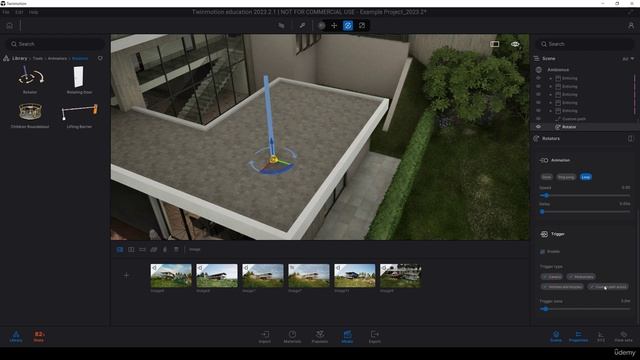The width and height of the screenshot is (640, 360).
Task: Add new media with the plus button
Action: coord(126,276)
